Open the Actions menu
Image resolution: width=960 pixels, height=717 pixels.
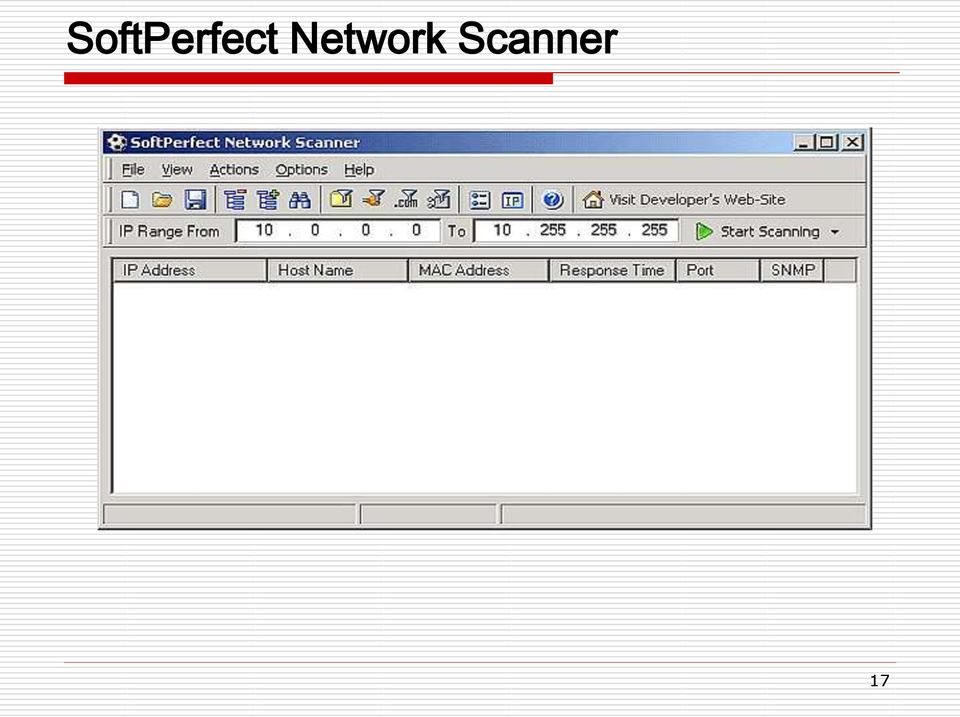(x=234, y=170)
